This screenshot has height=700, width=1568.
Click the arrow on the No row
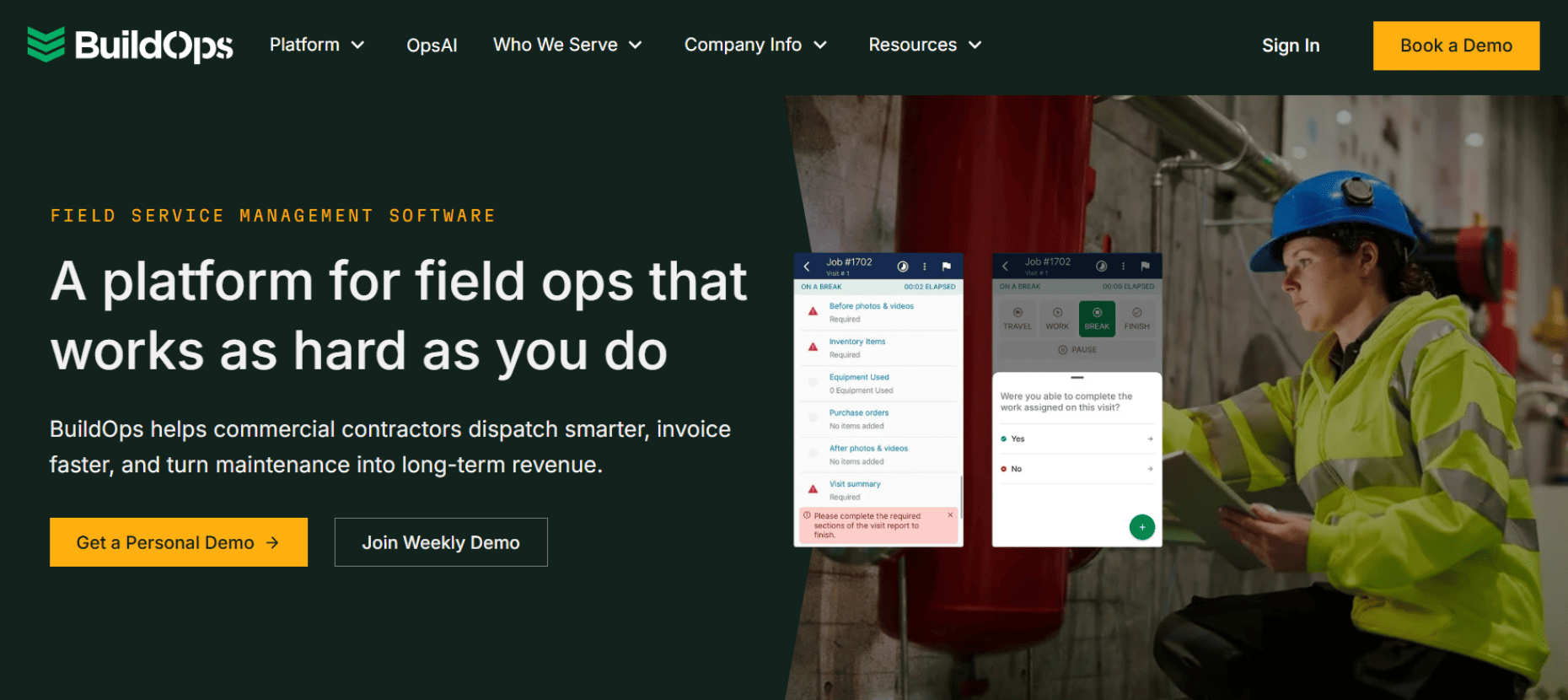point(1150,469)
